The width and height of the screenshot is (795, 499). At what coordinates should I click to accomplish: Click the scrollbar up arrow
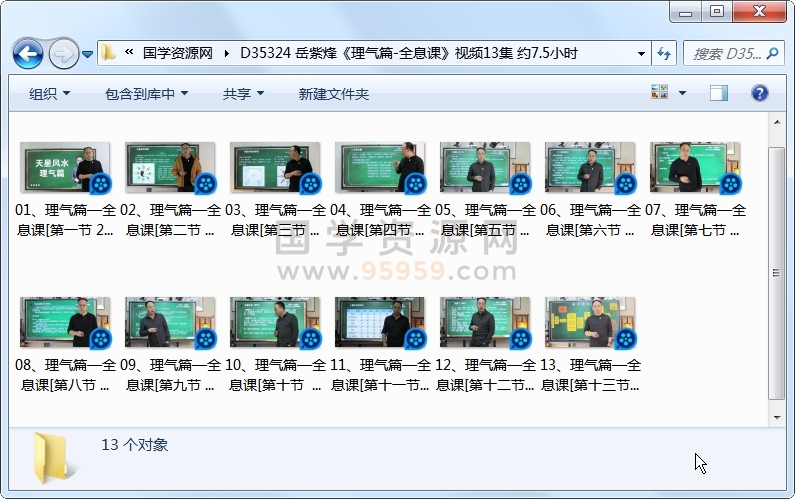click(x=777, y=122)
